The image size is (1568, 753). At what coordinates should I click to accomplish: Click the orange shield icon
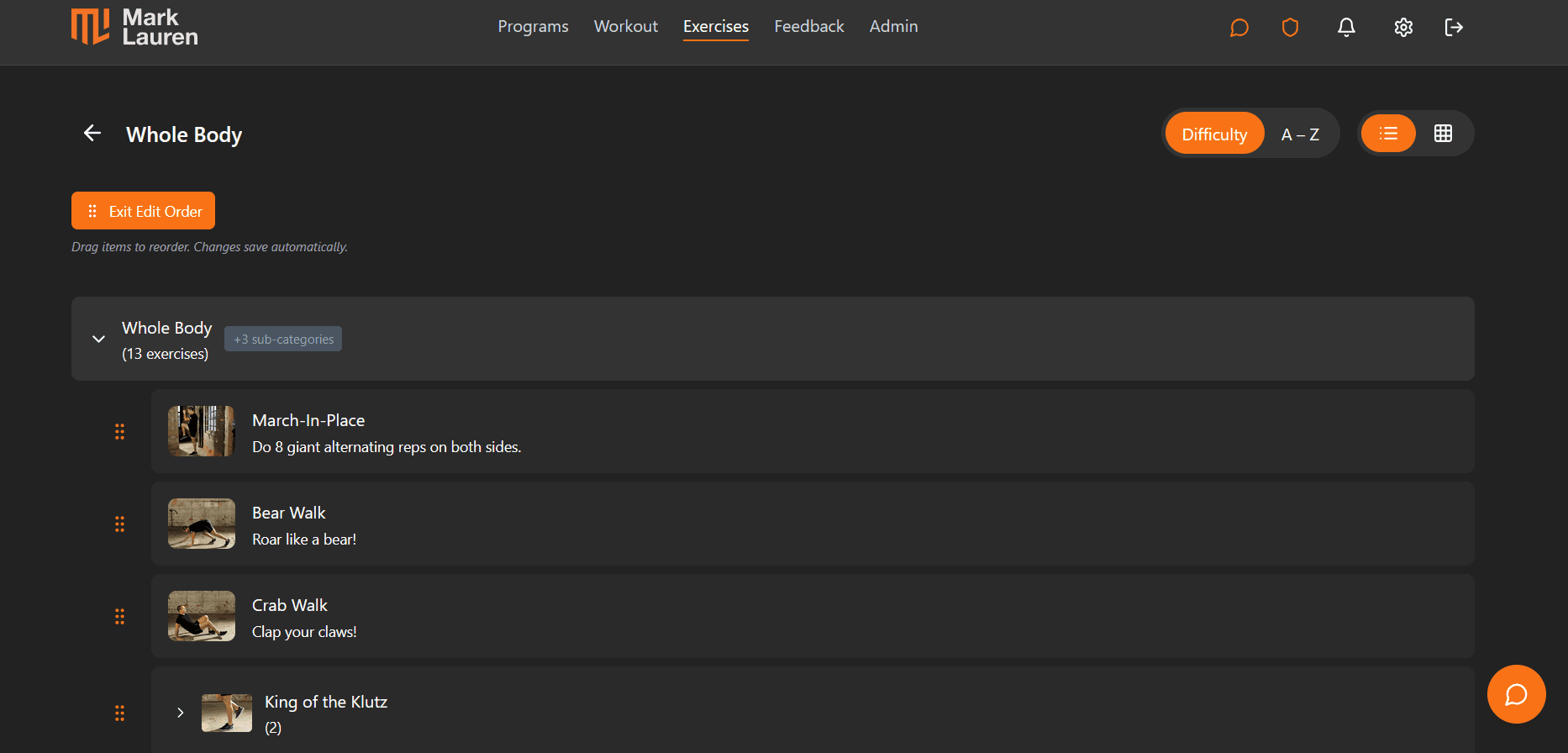click(x=1290, y=28)
